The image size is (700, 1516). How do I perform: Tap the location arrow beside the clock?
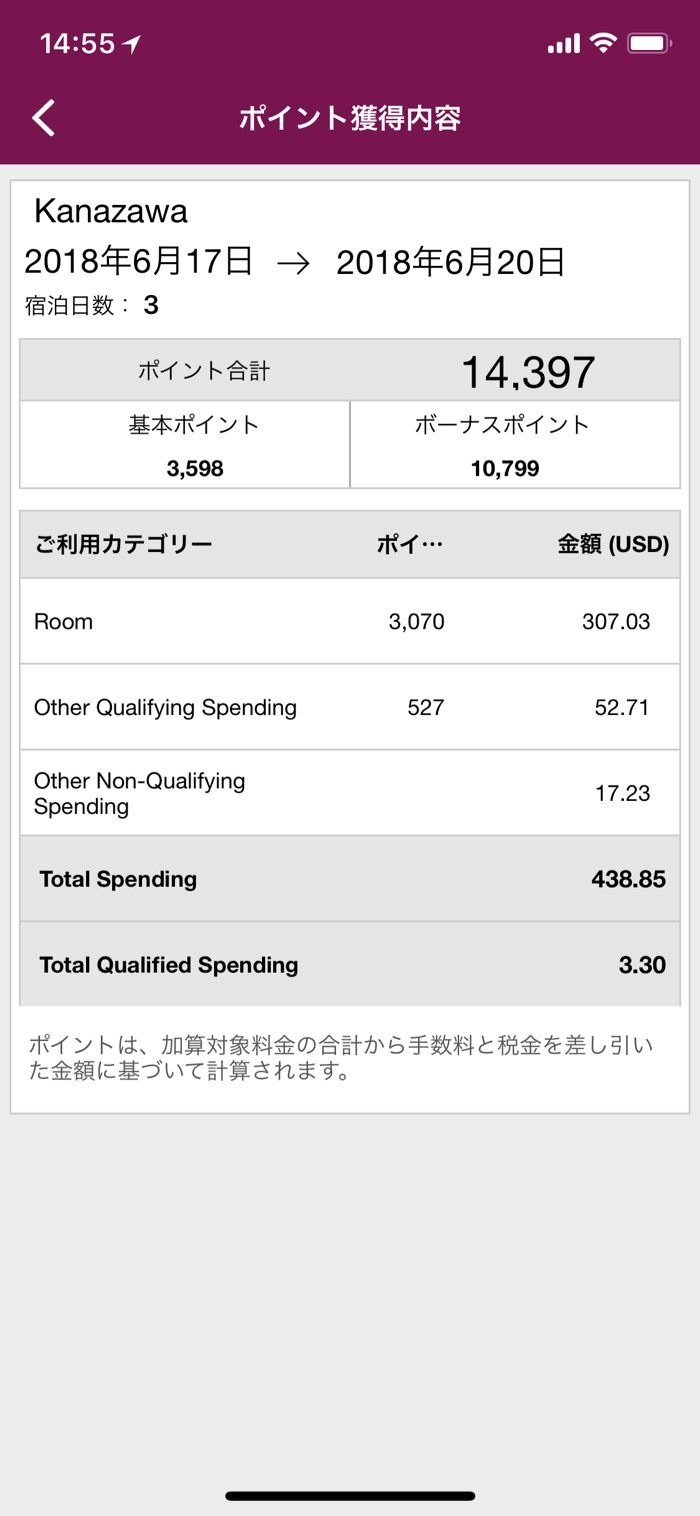pyautogui.click(x=131, y=44)
